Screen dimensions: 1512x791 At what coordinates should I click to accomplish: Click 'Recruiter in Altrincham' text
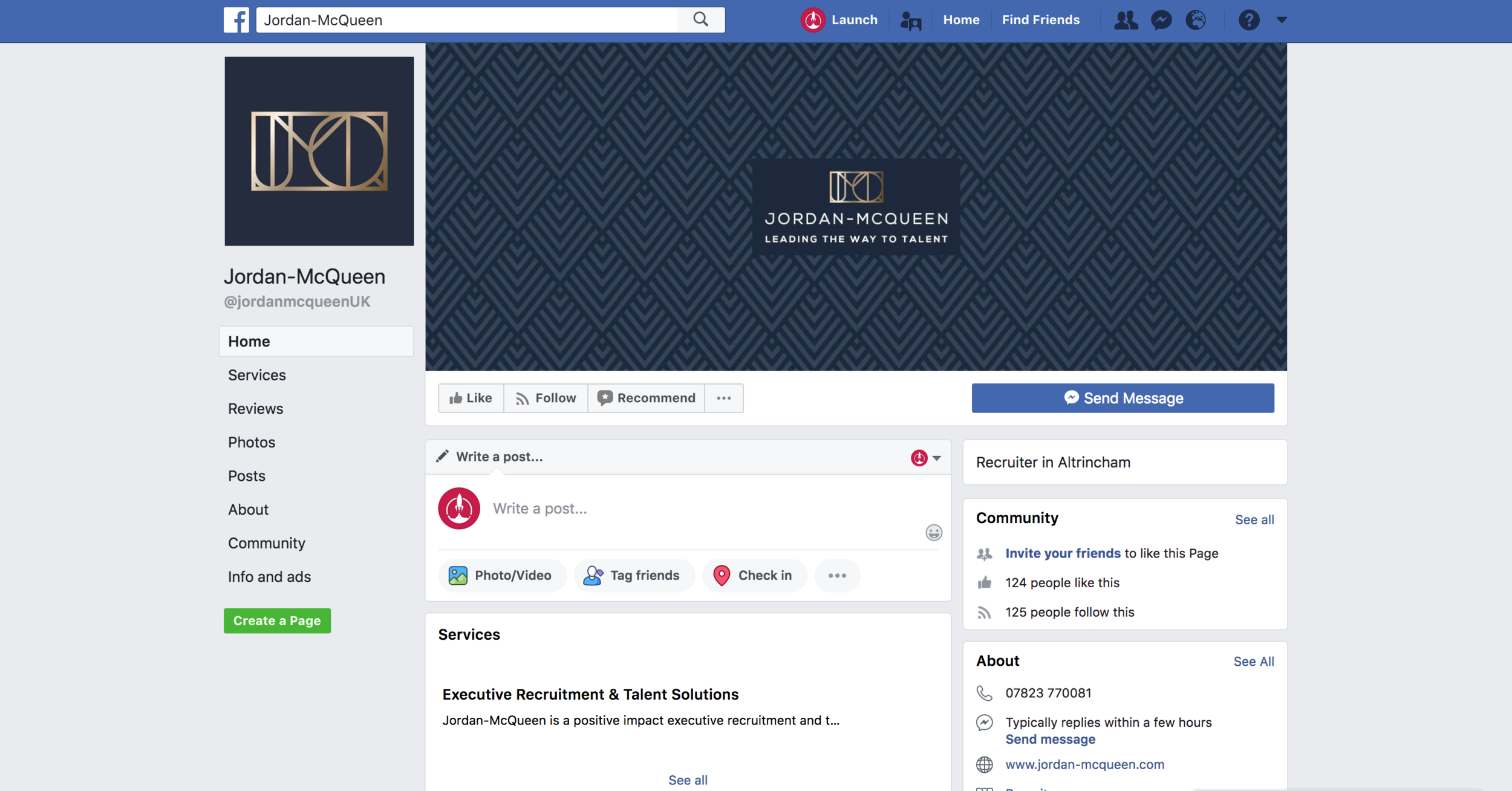point(1053,462)
